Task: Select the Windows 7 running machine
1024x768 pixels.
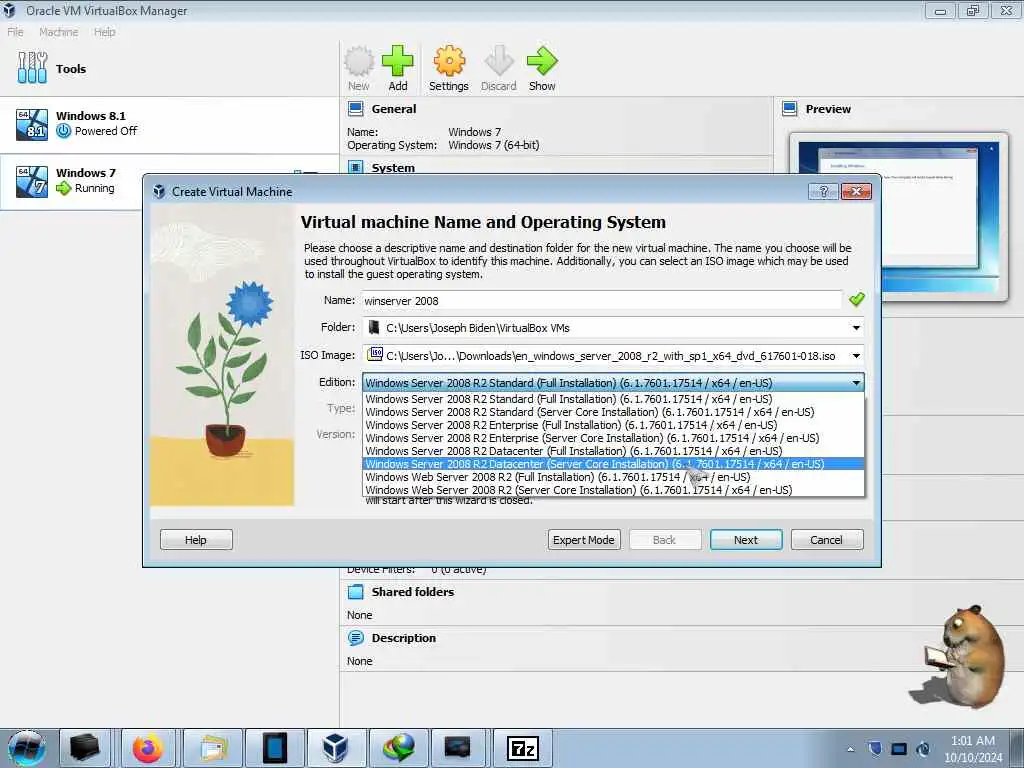Action: pyautogui.click(x=71, y=182)
